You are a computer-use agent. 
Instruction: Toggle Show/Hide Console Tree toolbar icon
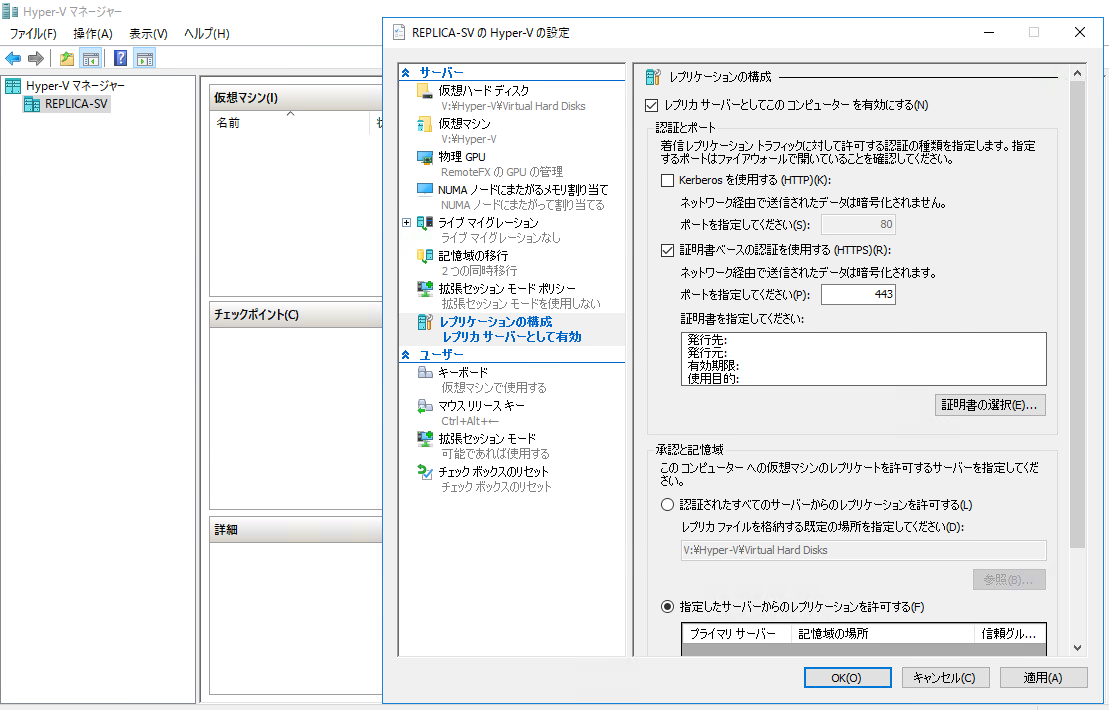91,59
